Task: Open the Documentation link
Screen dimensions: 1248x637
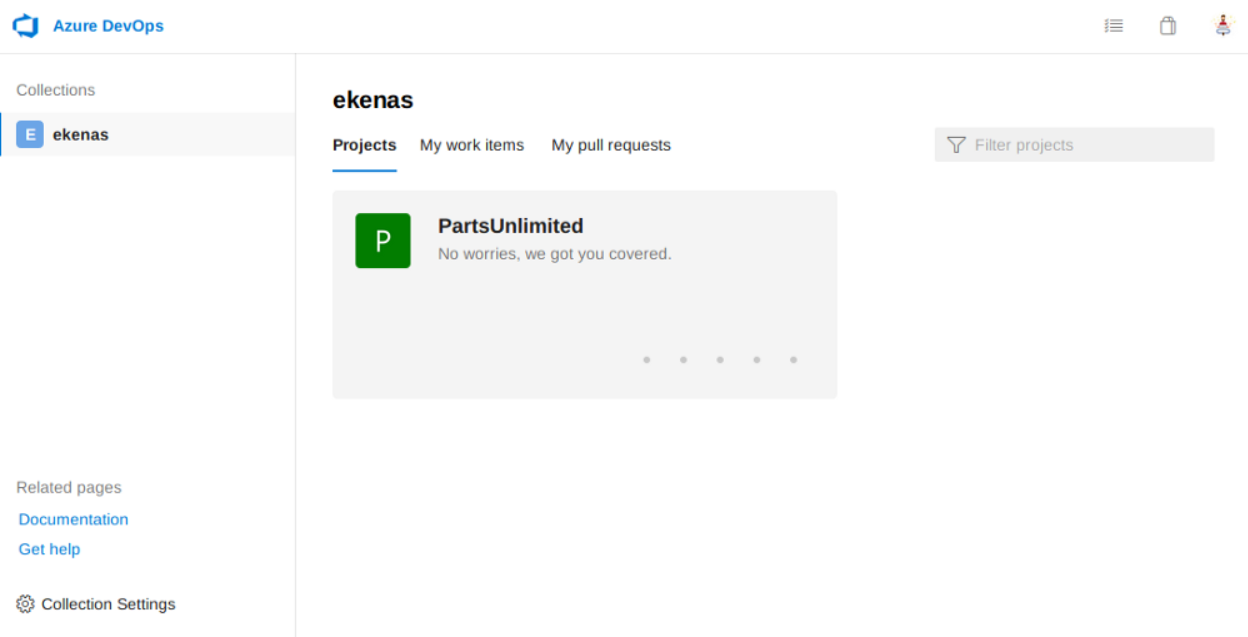Action: click(x=73, y=520)
